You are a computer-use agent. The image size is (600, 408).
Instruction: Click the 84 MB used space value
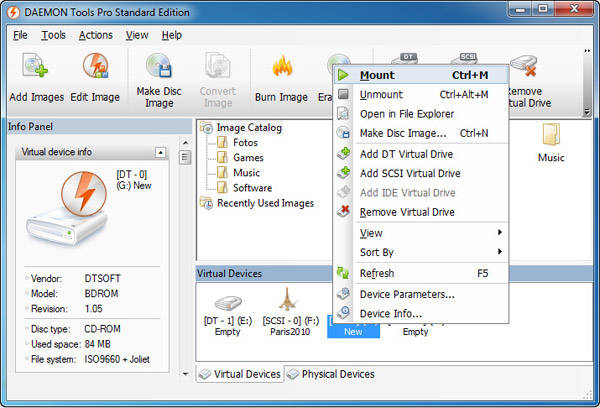click(98, 344)
